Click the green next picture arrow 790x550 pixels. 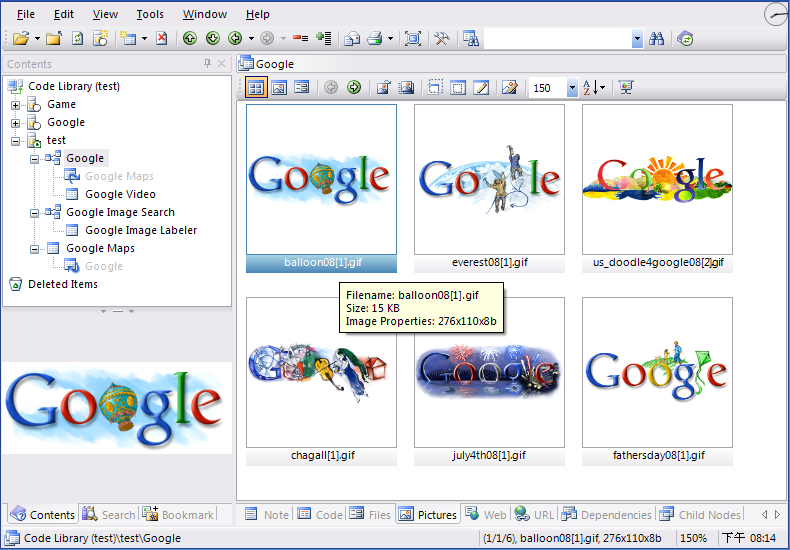point(354,88)
